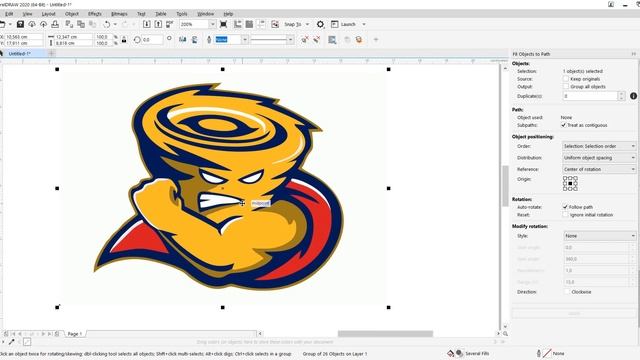Open the Reference dropdown
The width and height of the screenshot is (640, 360).
599,169
